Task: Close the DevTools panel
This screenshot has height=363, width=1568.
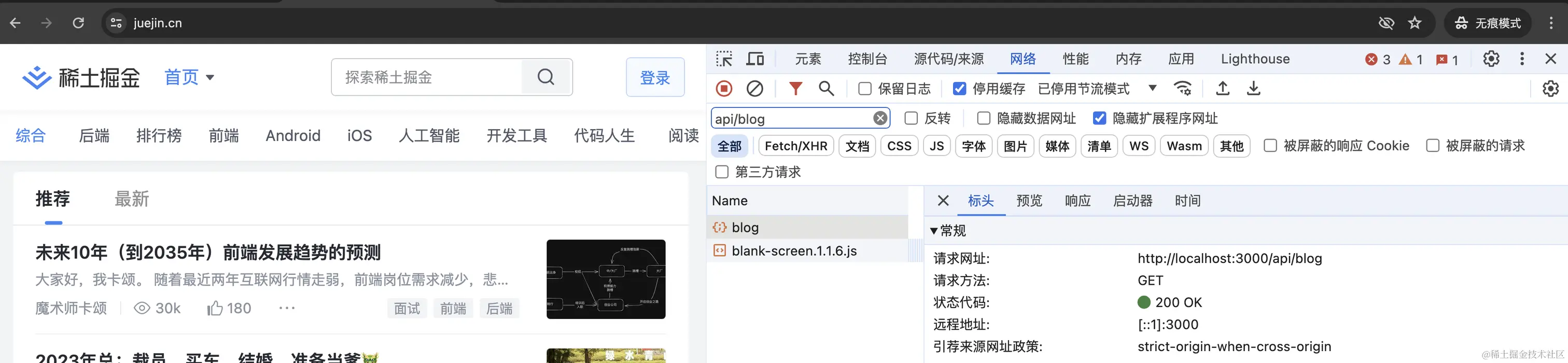Action: (x=1551, y=59)
